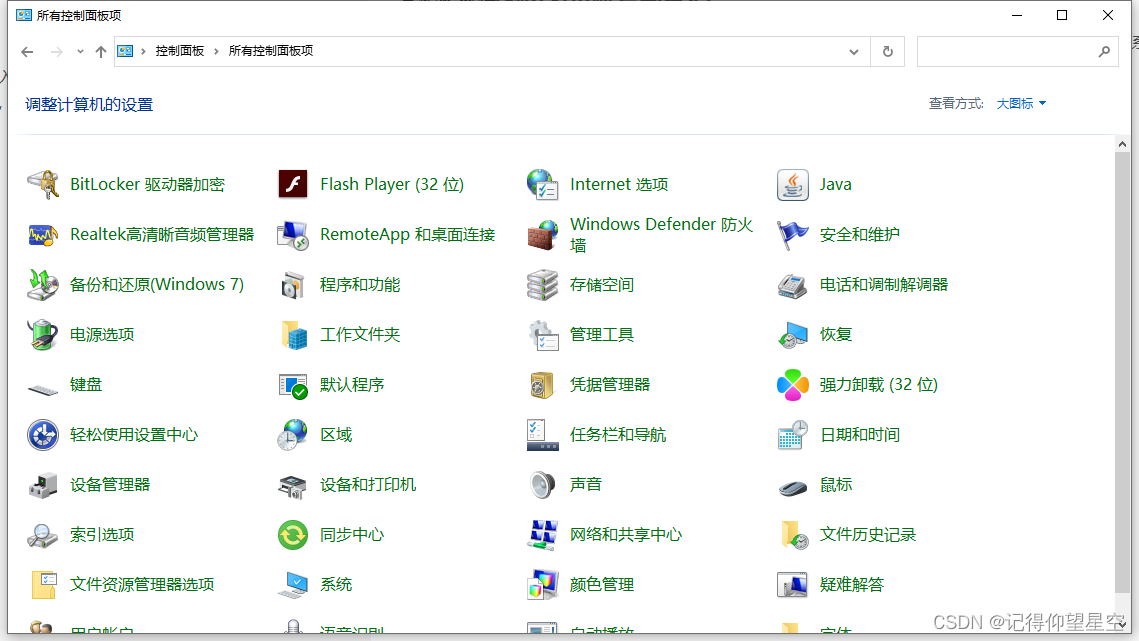This screenshot has height=641, width=1139.
Task: Open the 备份和还原(Windows 7) icon
Action: coord(43,285)
